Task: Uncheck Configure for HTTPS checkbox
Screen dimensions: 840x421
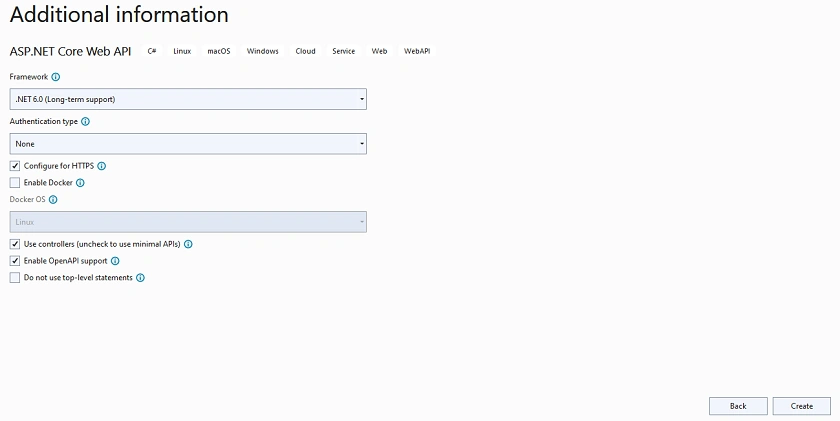Action: click(15, 166)
